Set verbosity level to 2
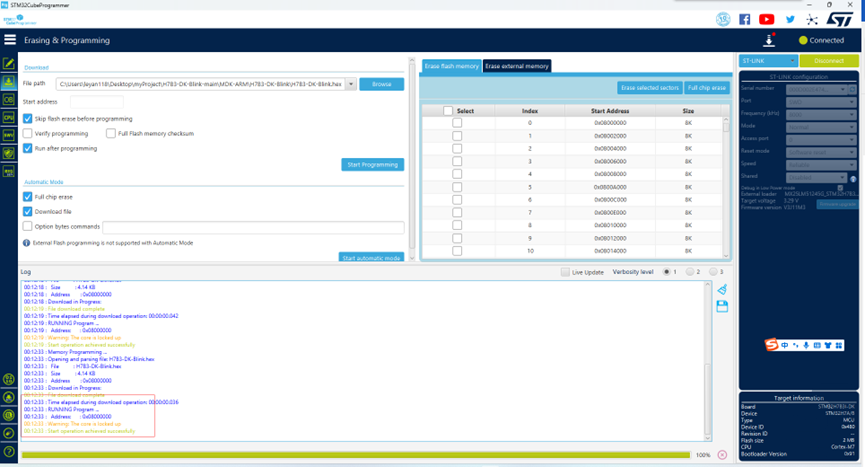The width and height of the screenshot is (865, 467). [690, 272]
